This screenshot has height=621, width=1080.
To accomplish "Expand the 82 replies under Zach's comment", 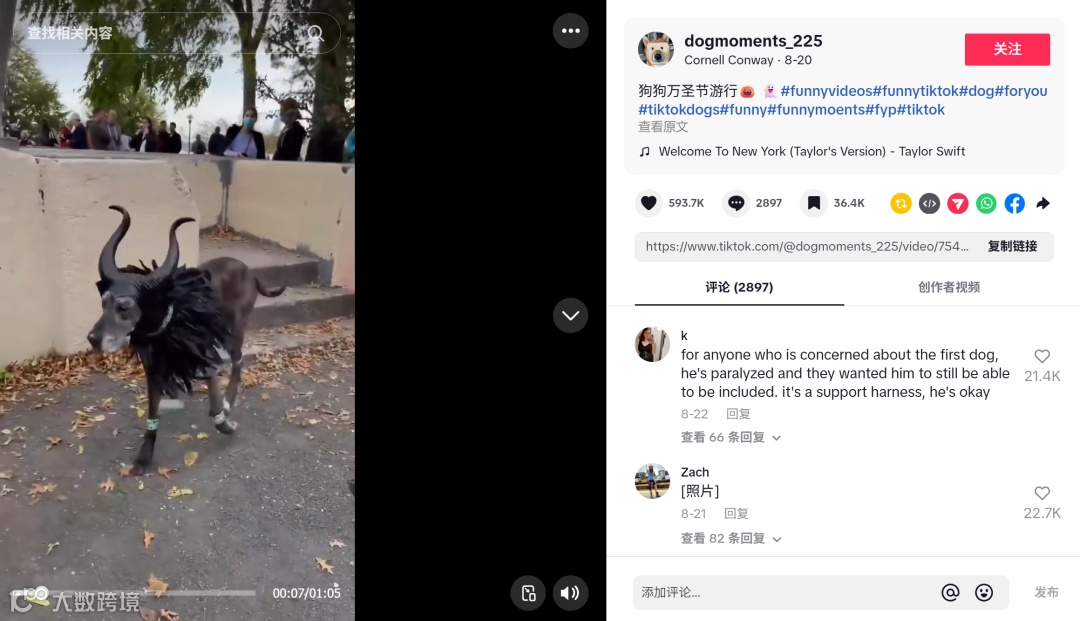I will [x=731, y=538].
